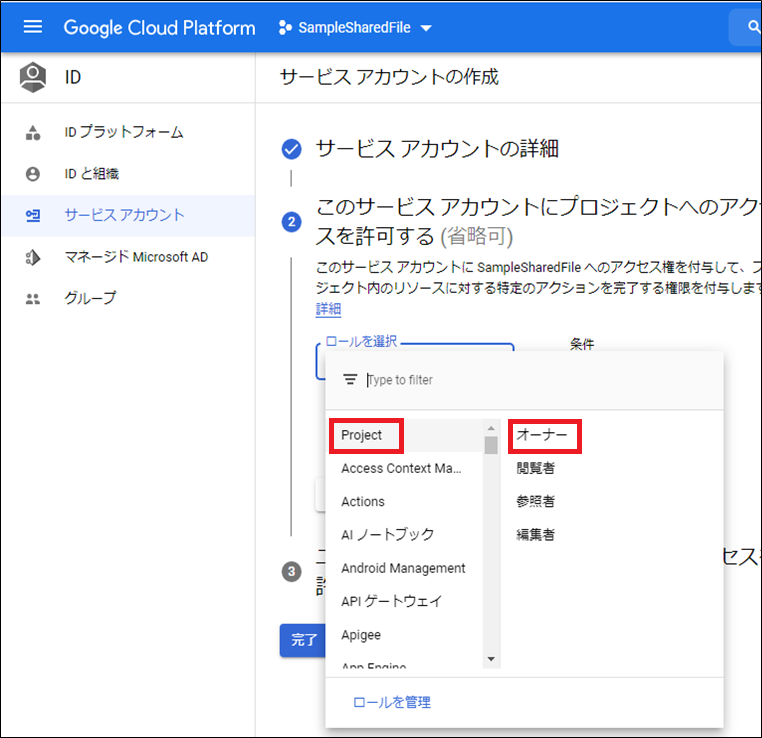
Task: Select AI ノートブック role category
Action: tap(388, 534)
